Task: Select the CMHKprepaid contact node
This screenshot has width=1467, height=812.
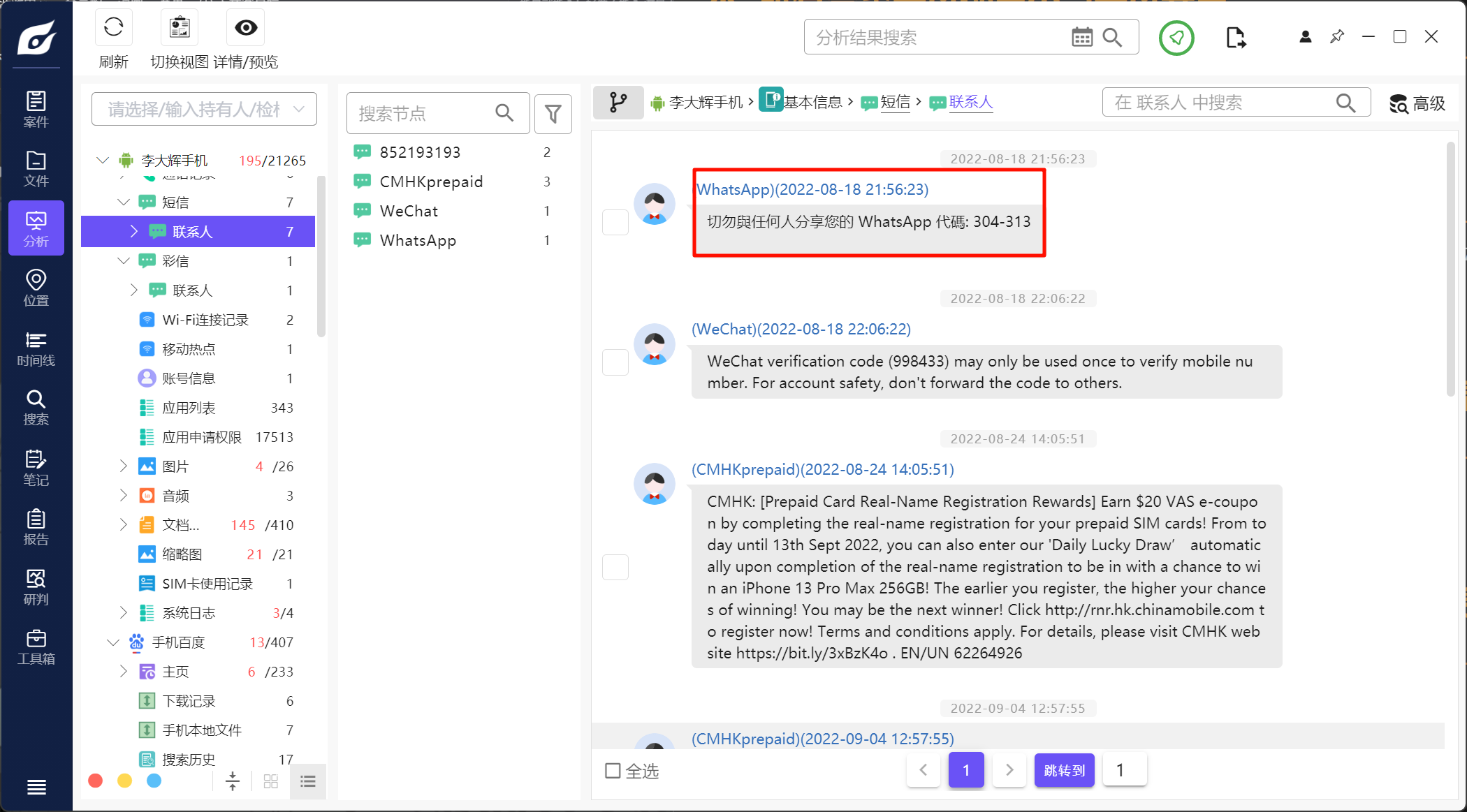Action: tap(431, 182)
